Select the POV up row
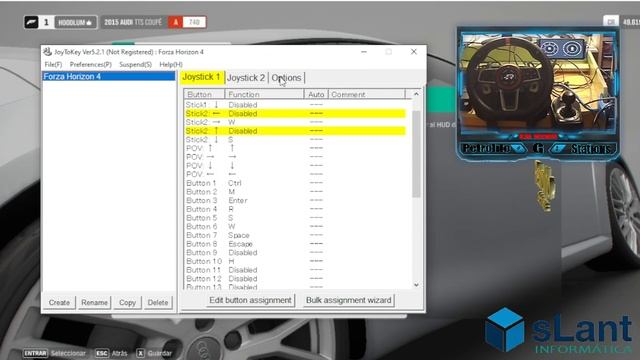 pyautogui.click(x=295, y=148)
